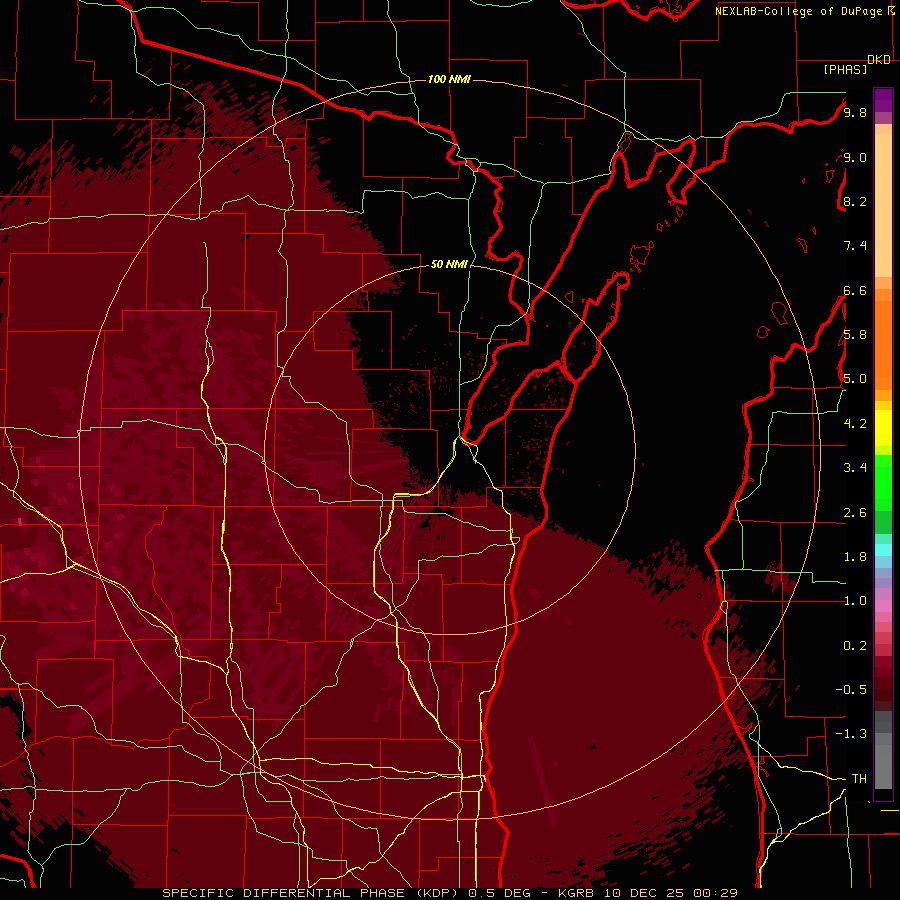The height and width of the screenshot is (900, 900).
Task: Click the KGRB radar site identifier
Action: [576, 893]
